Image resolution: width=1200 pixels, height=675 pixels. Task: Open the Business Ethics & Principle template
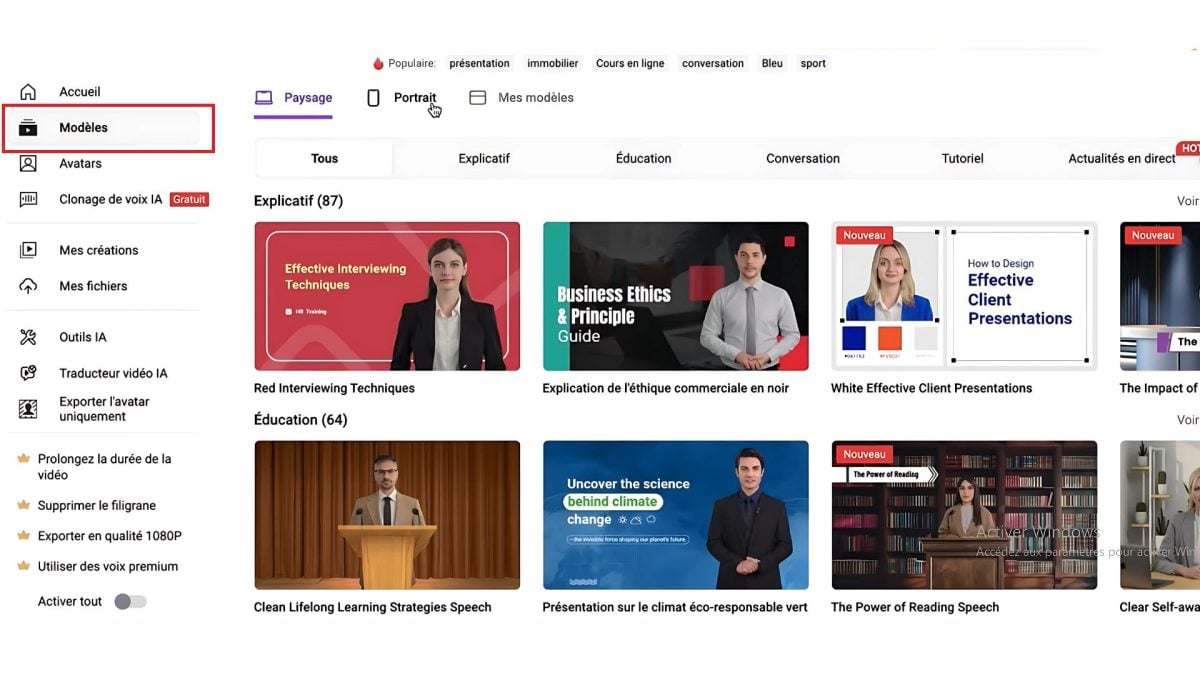pyautogui.click(x=675, y=296)
